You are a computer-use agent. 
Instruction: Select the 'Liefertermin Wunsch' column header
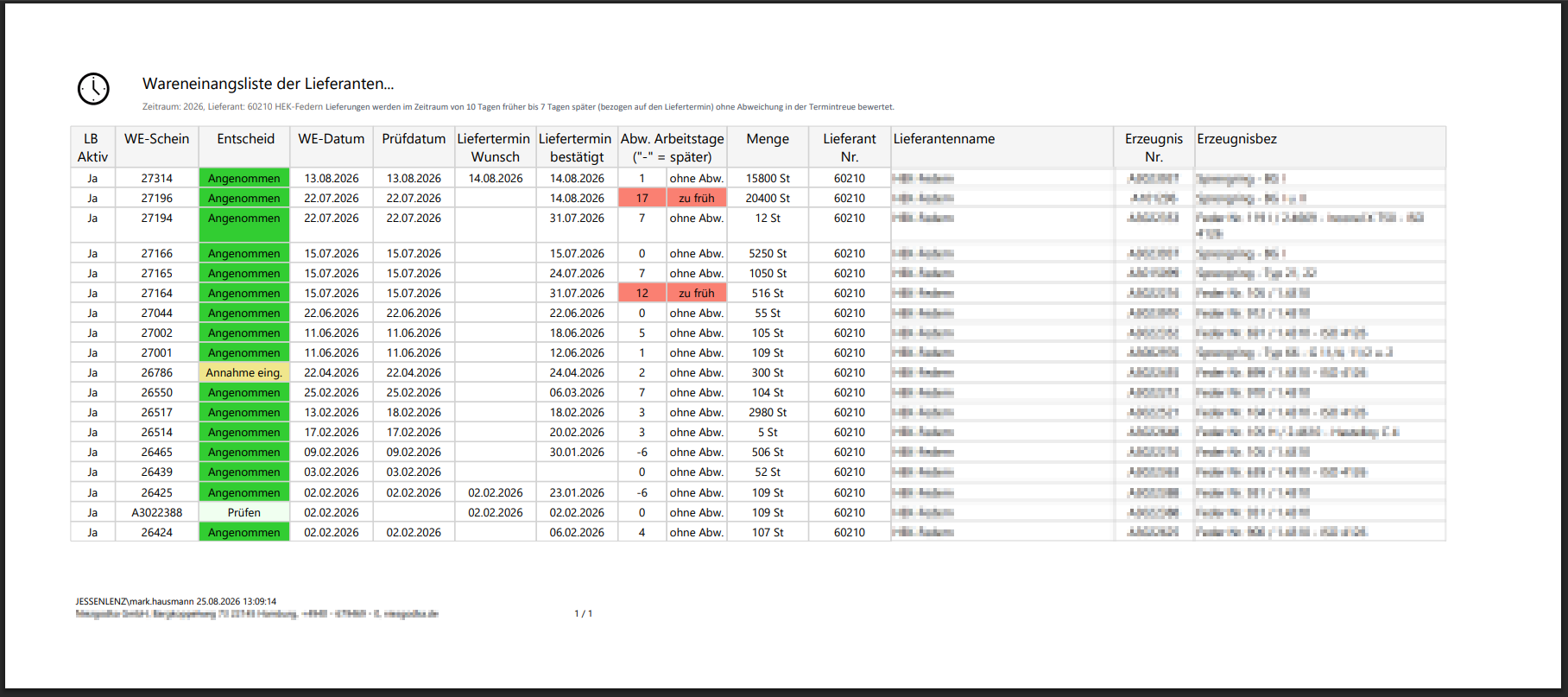click(495, 148)
